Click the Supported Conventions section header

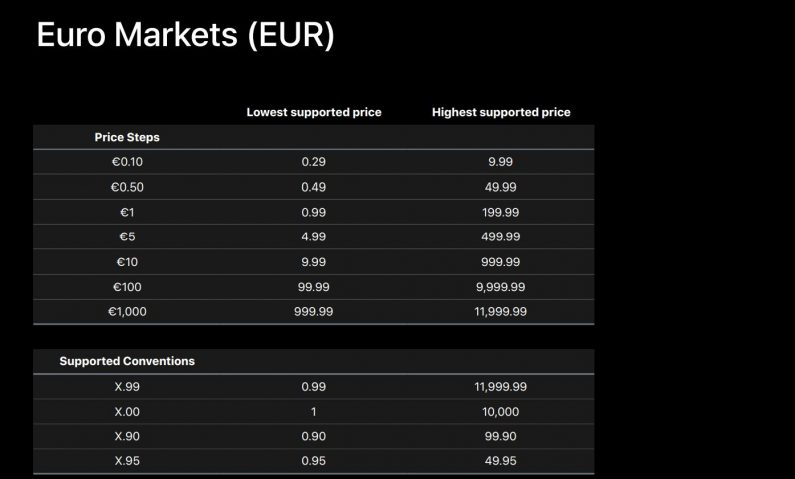pyautogui.click(x=127, y=361)
